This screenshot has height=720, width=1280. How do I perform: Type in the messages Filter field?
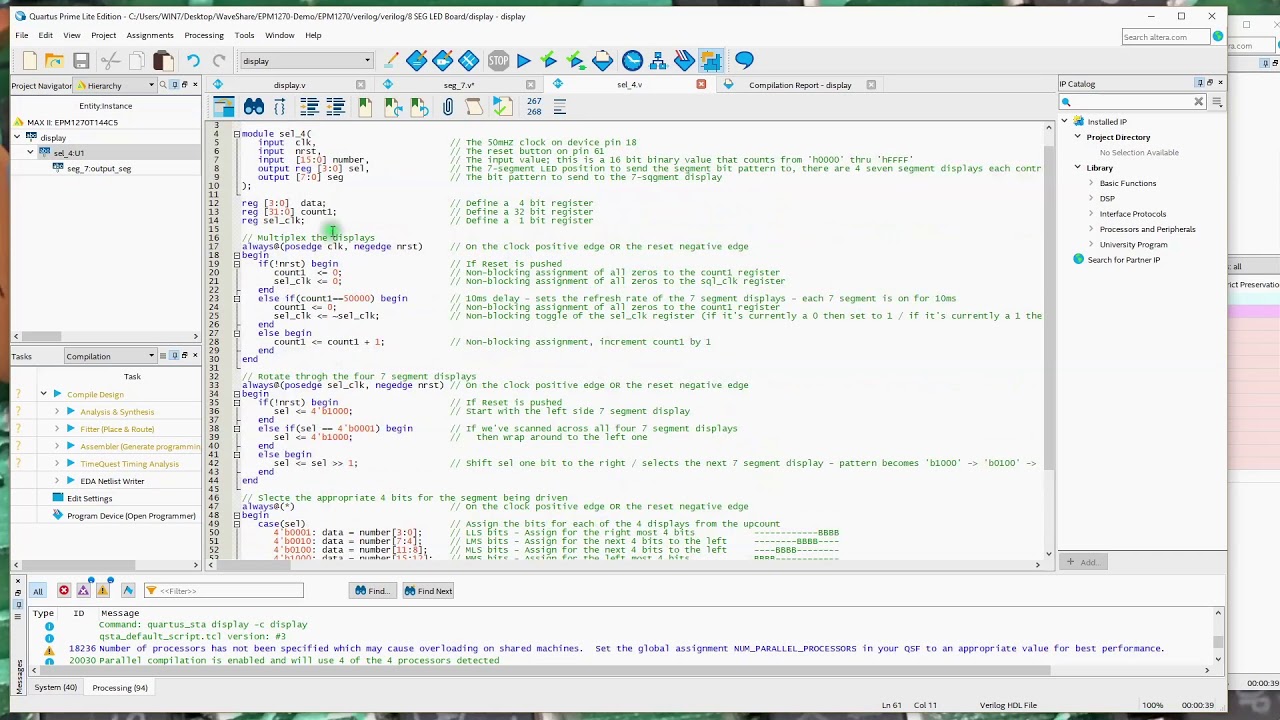click(223, 591)
